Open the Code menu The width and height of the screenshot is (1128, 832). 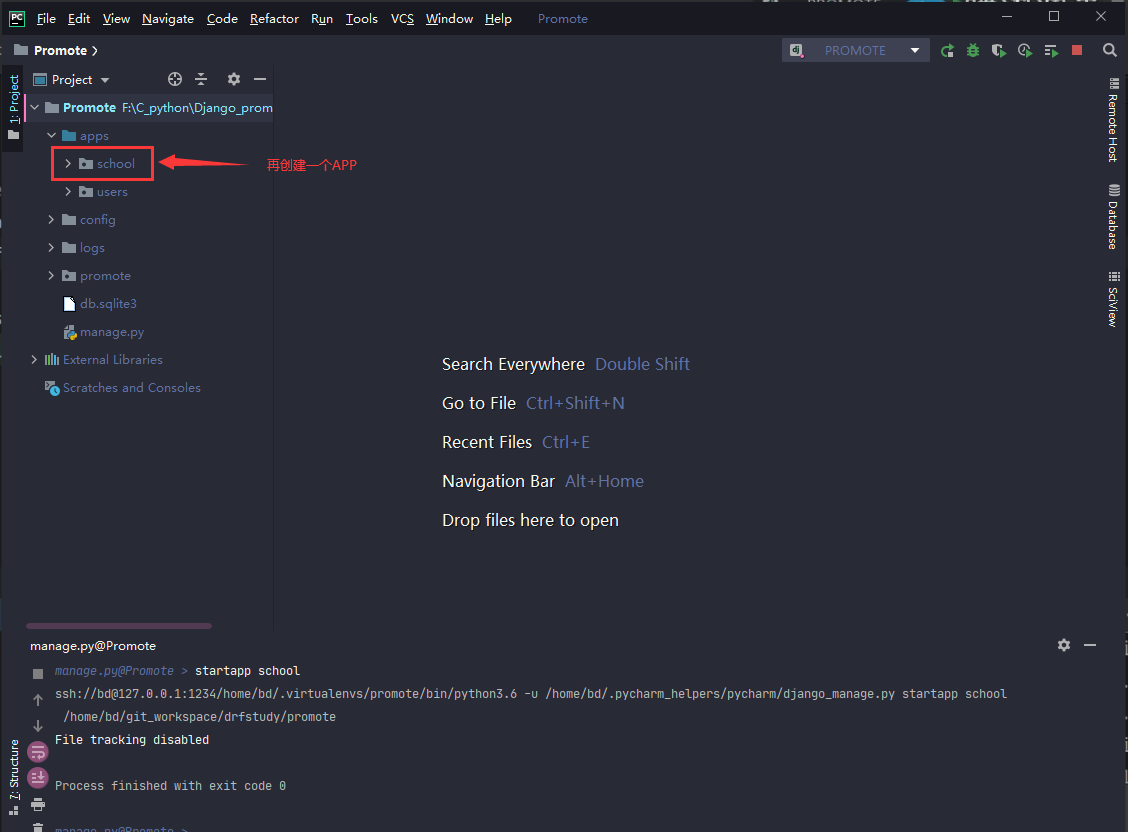(x=222, y=19)
